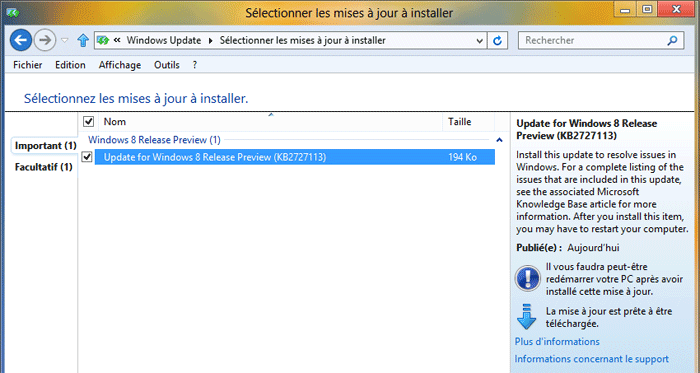This screenshot has width=700, height=373.
Task: Open Informations concernant le support link
Action: pyautogui.click(x=592, y=359)
